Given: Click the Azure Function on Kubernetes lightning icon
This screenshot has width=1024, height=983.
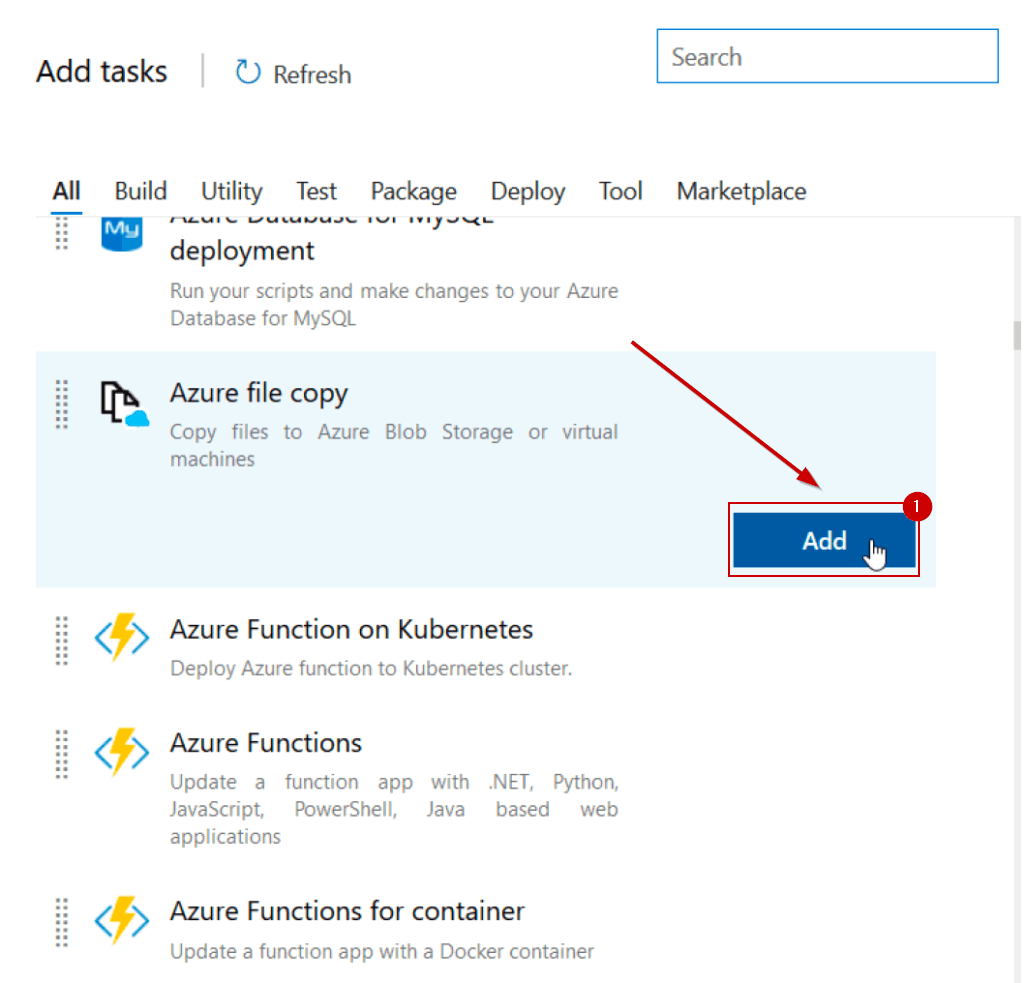Looking at the screenshot, I should pos(122,638).
